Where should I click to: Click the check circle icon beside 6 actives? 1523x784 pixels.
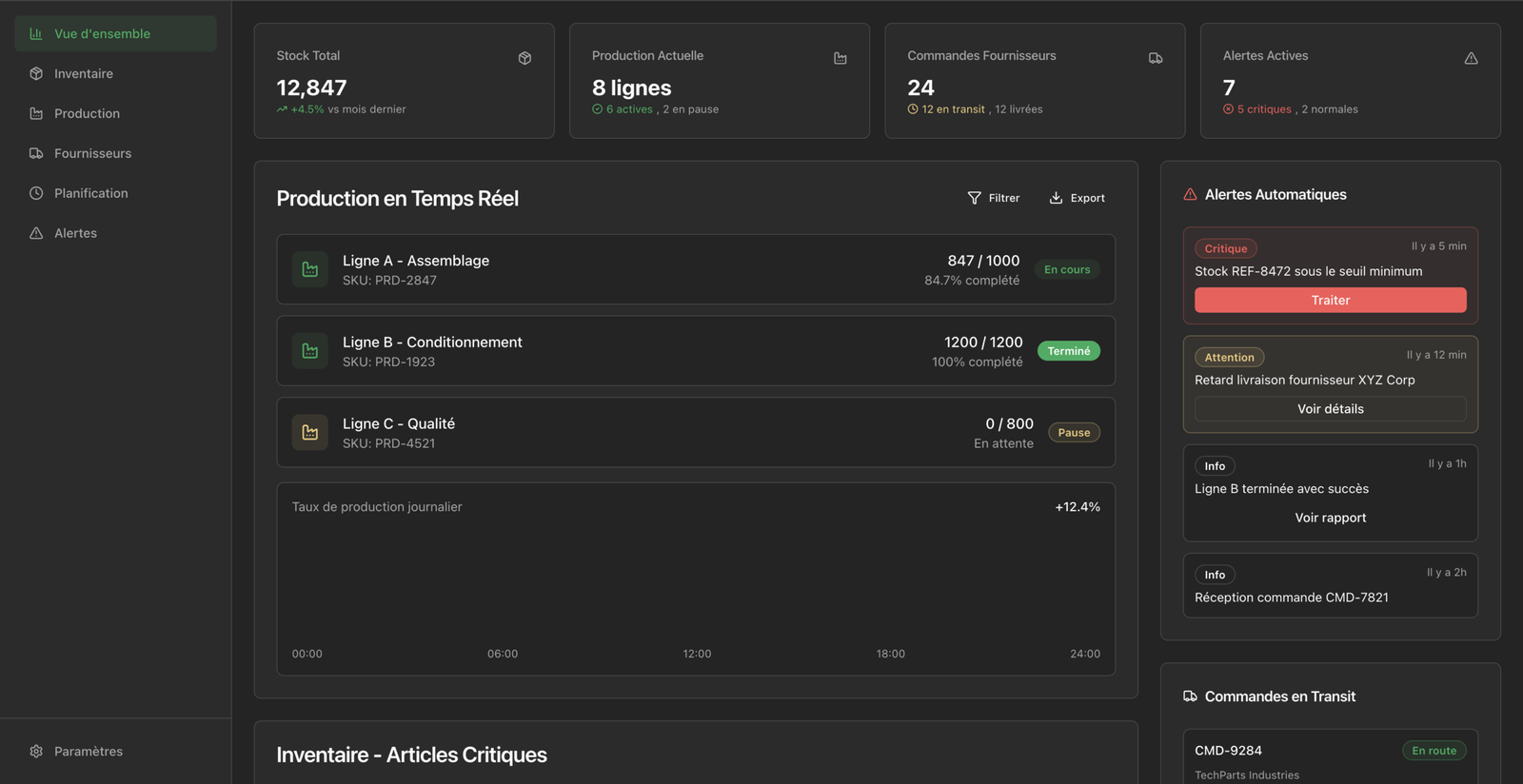[x=597, y=109]
